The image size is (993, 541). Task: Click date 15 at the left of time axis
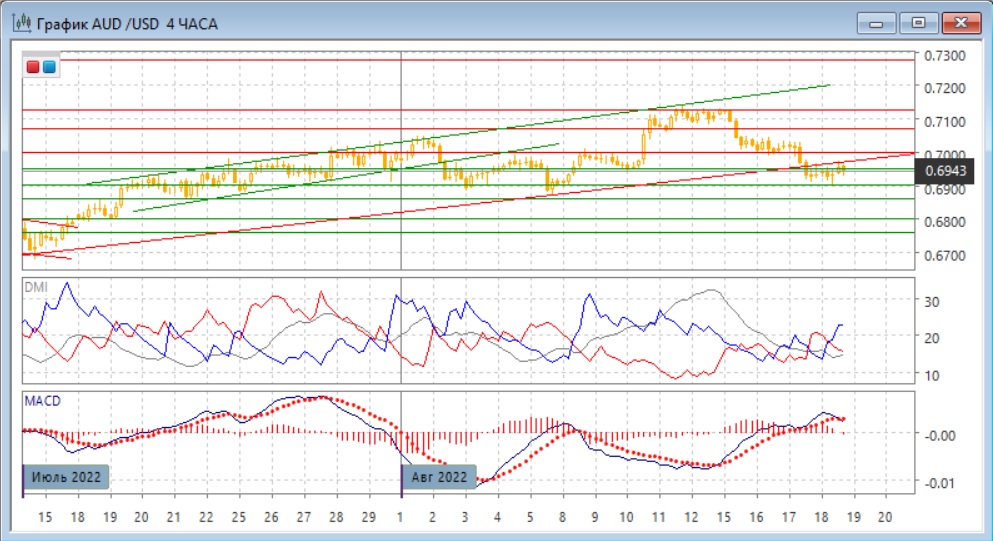46,518
